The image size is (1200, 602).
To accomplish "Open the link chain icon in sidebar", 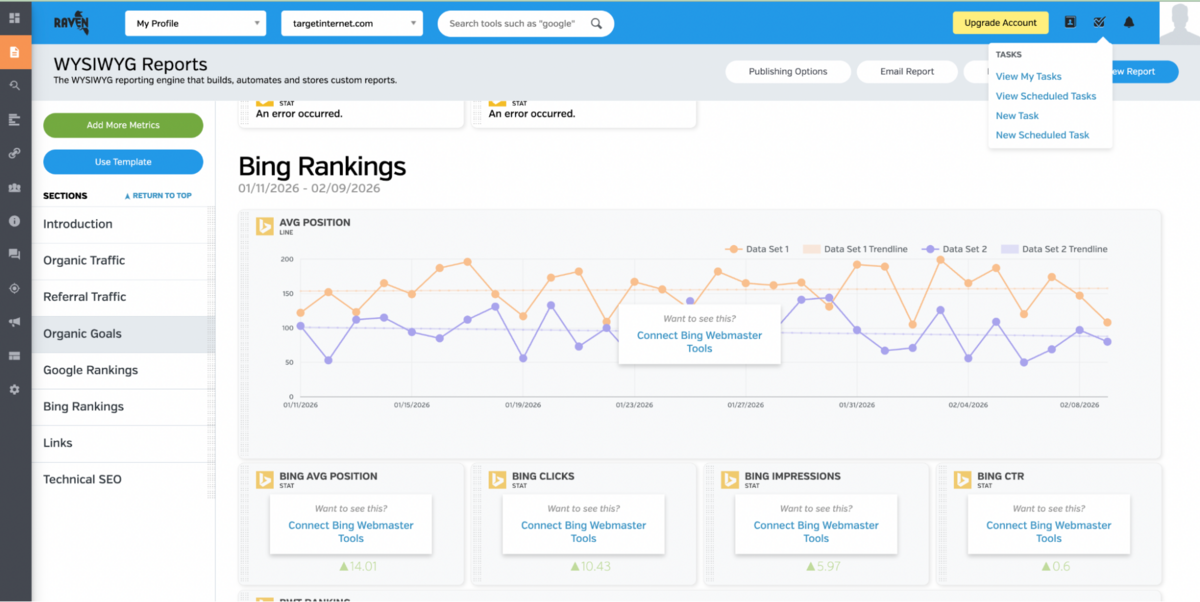I will point(14,153).
